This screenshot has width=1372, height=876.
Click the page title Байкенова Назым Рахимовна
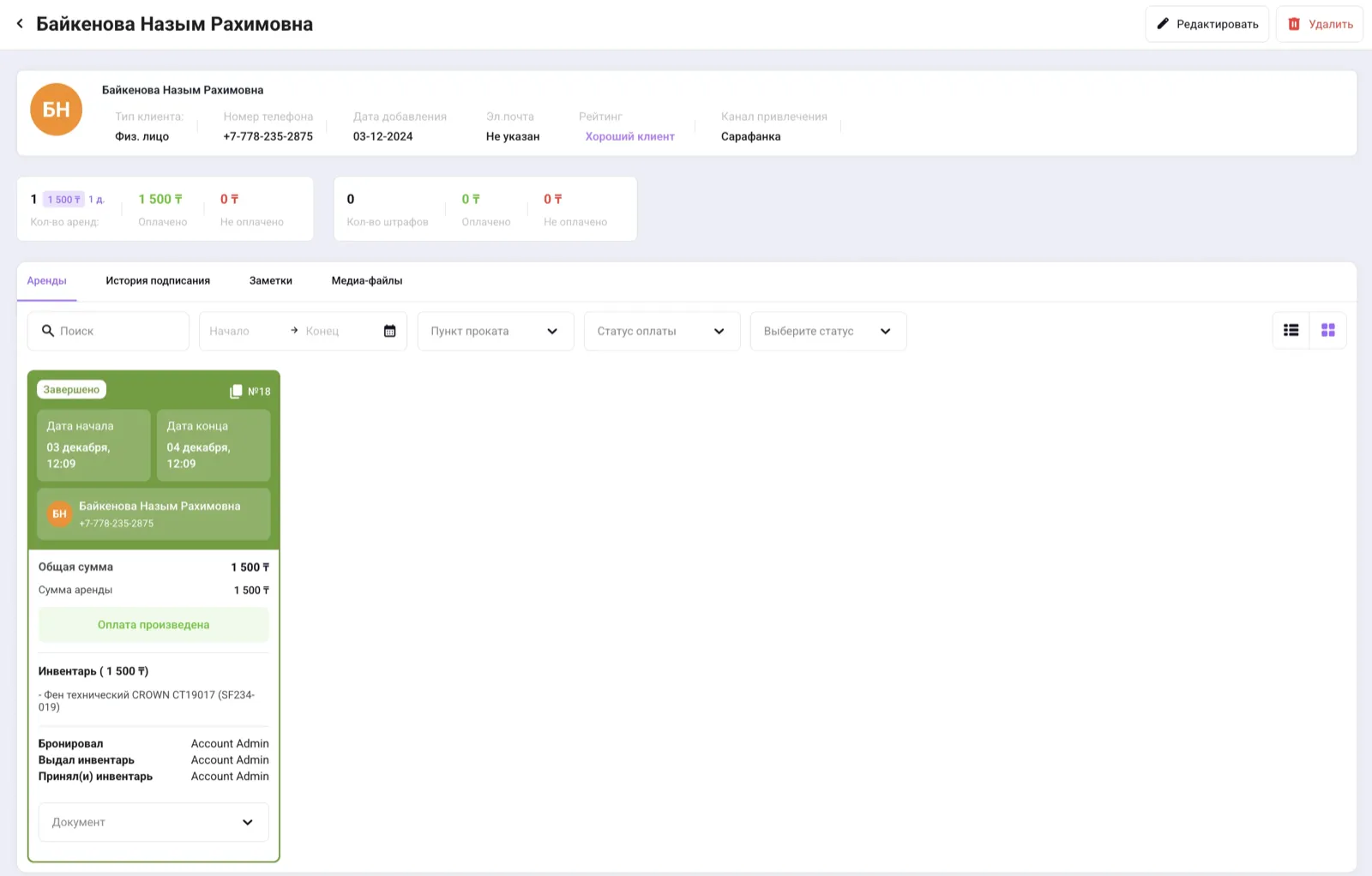[175, 24]
